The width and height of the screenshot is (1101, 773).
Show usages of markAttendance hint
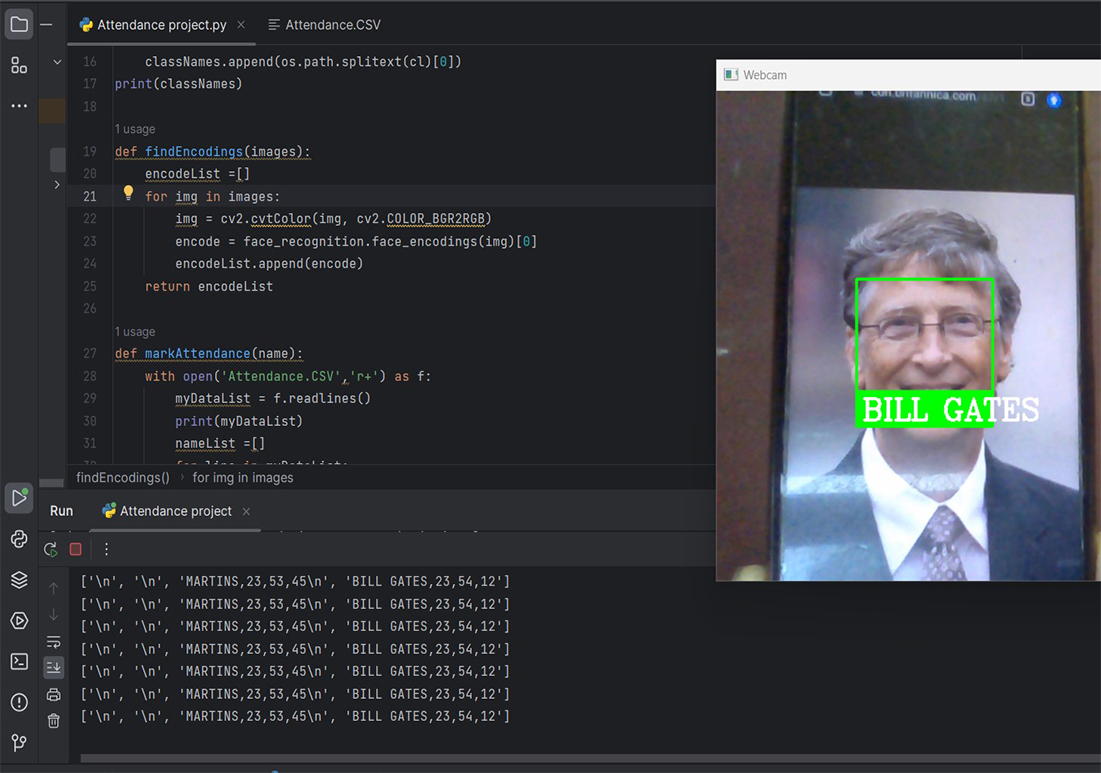[135, 331]
